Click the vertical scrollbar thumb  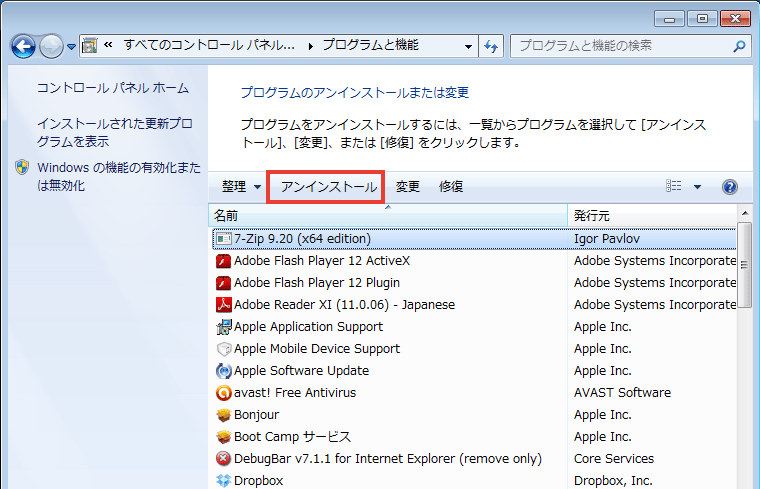click(x=744, y=265)
